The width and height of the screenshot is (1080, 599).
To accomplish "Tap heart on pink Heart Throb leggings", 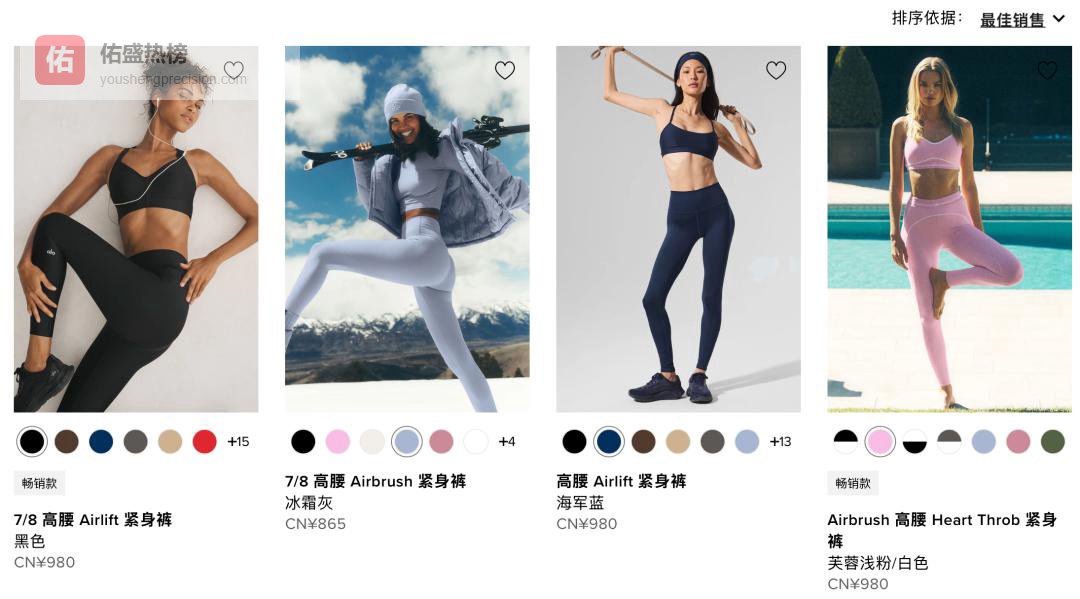I will tap(1047, 70).
